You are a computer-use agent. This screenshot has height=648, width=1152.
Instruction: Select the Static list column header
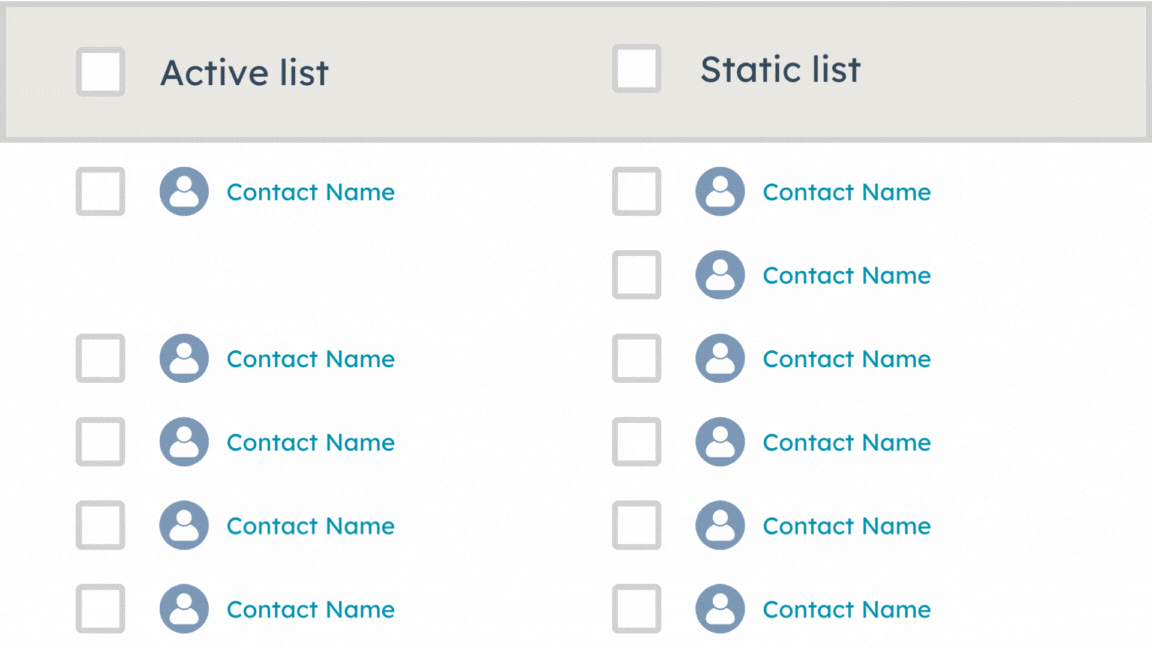click(781, 69)
